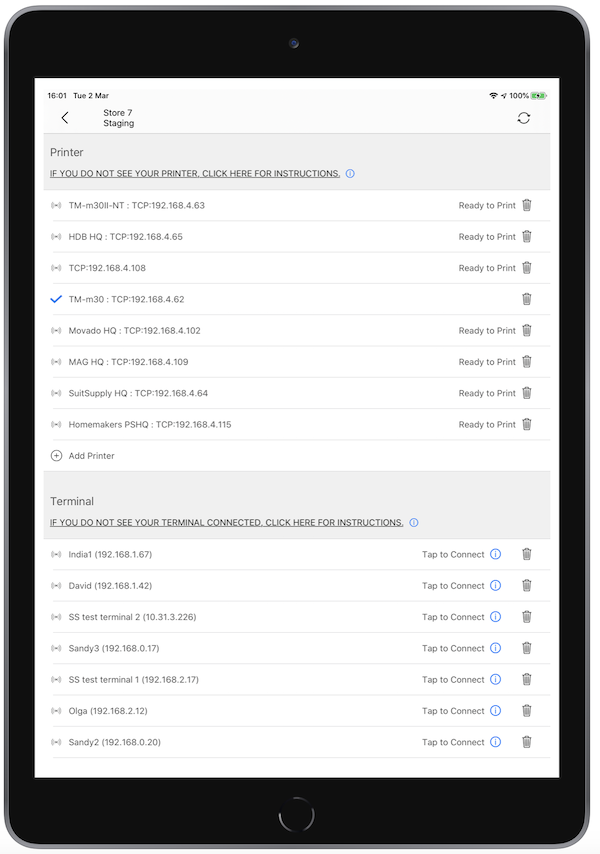Tap to Connect SS test terminal 1

click(x=453, y=680)
